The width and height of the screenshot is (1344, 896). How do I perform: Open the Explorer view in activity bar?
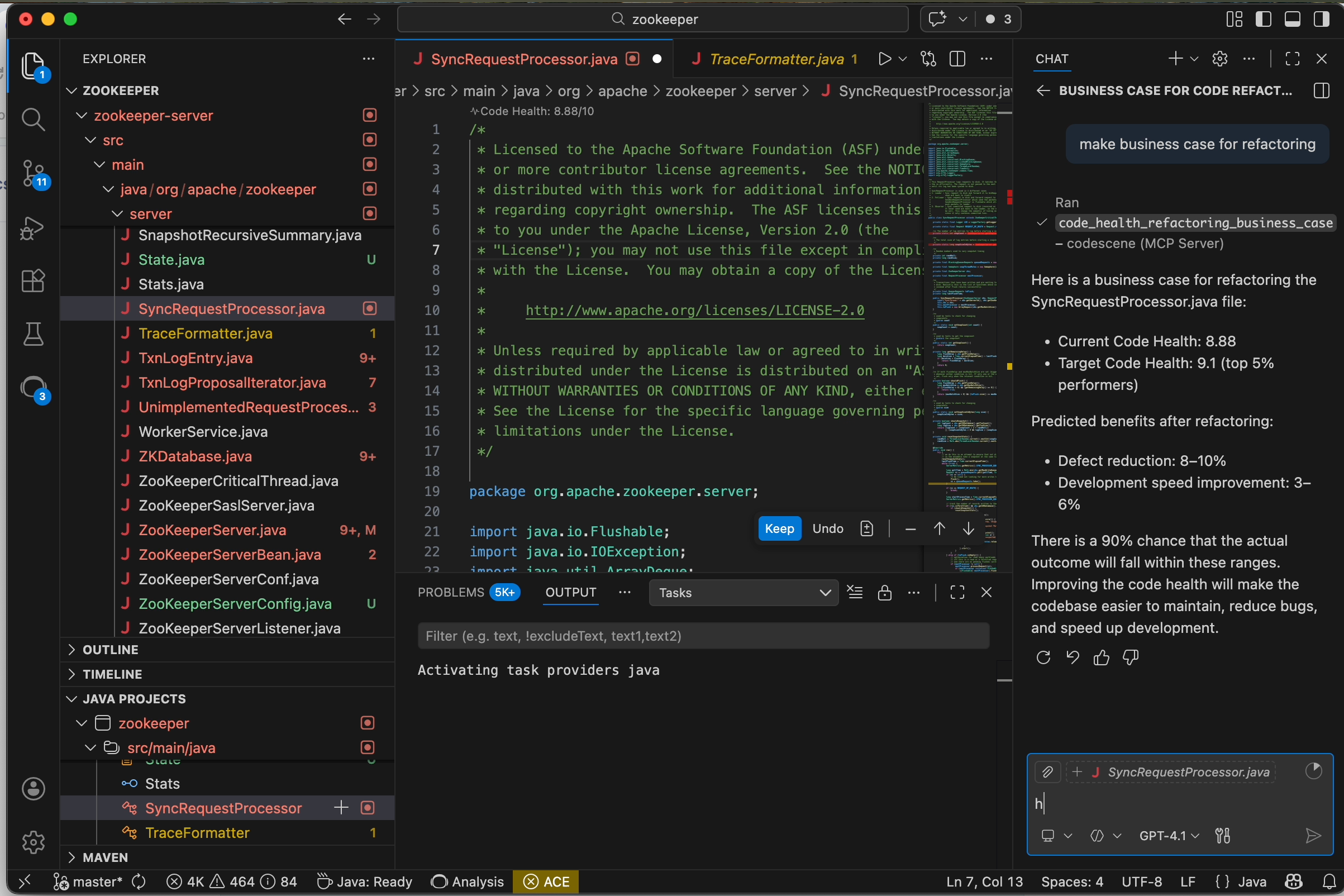(x=33, y=66)
